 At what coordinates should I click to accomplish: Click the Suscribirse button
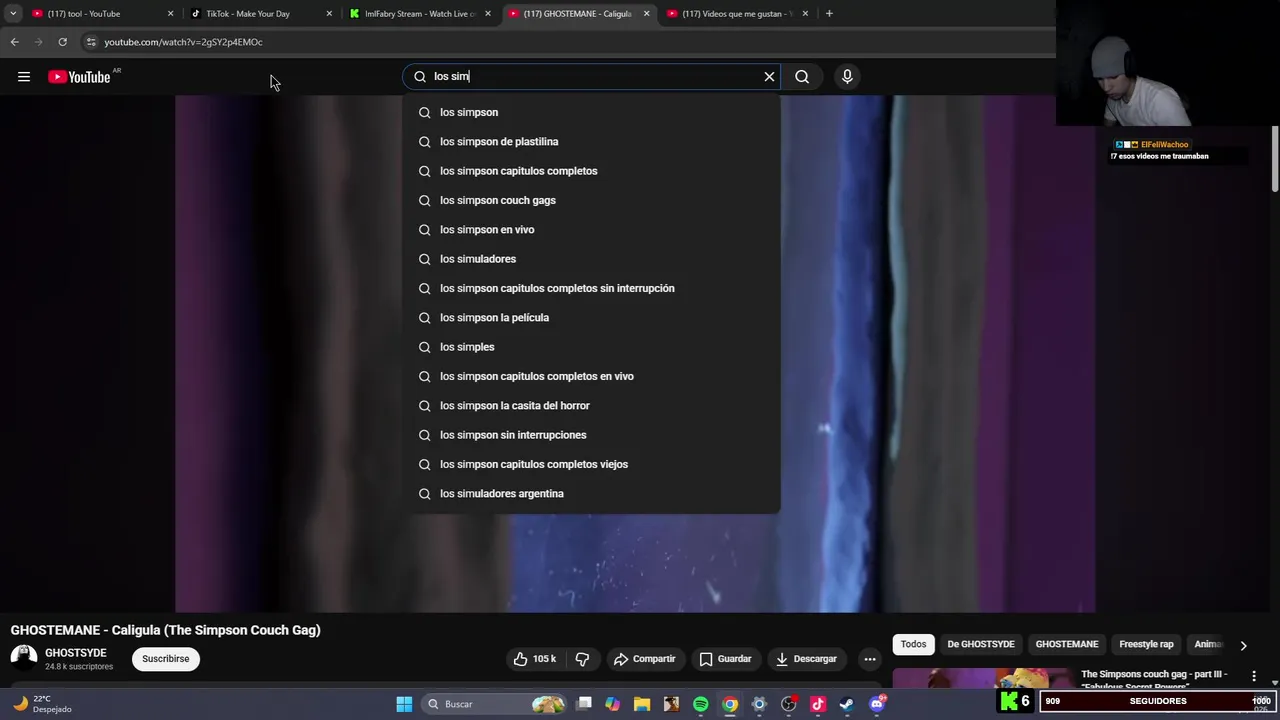pos(166,659)
